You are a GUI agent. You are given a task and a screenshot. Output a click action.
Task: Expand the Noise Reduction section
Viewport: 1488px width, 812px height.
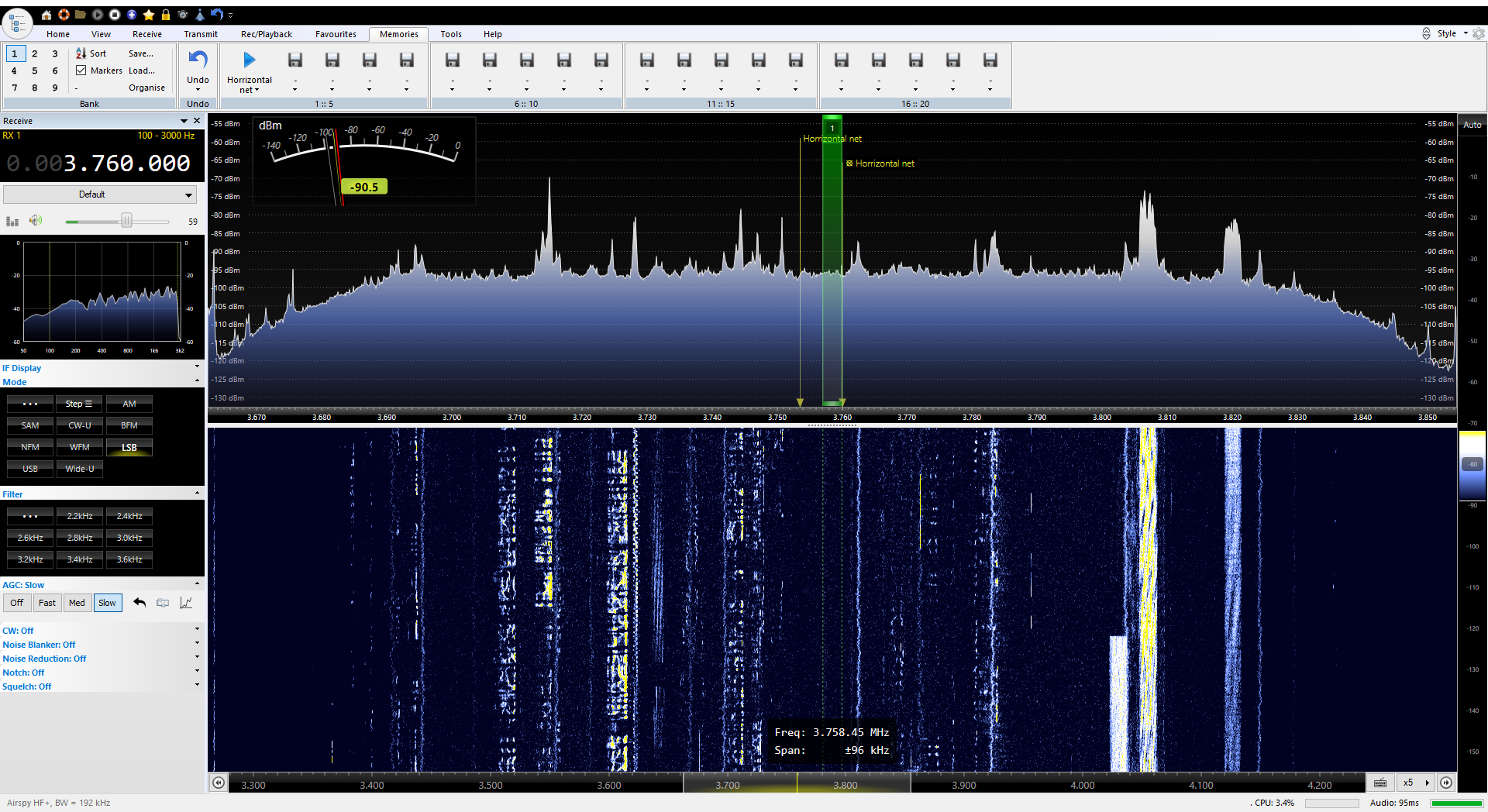coord(197,658)
